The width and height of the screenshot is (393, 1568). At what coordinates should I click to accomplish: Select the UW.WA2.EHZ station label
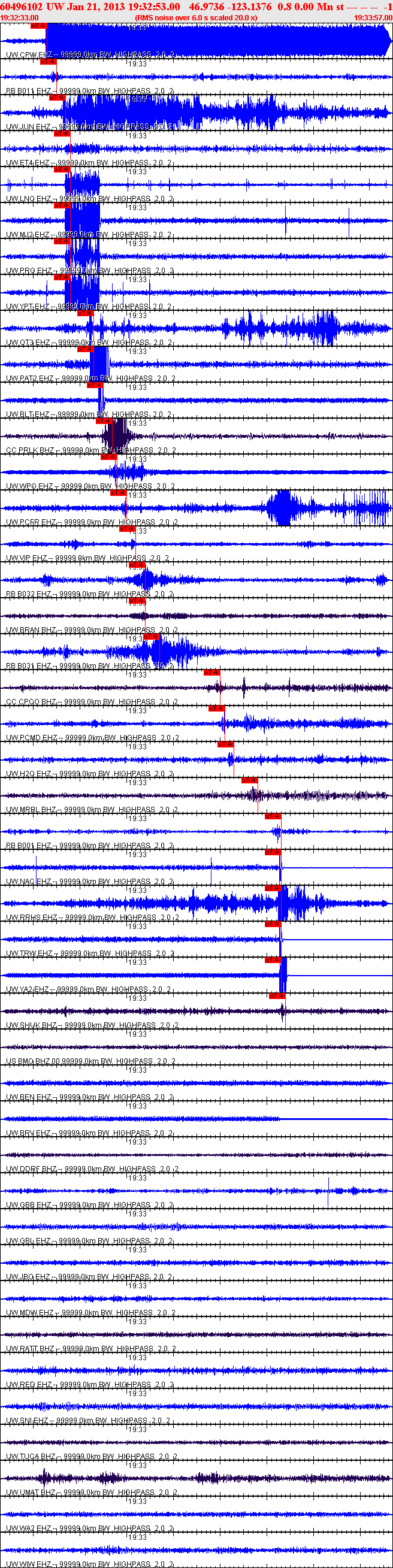click(29, 1527)
